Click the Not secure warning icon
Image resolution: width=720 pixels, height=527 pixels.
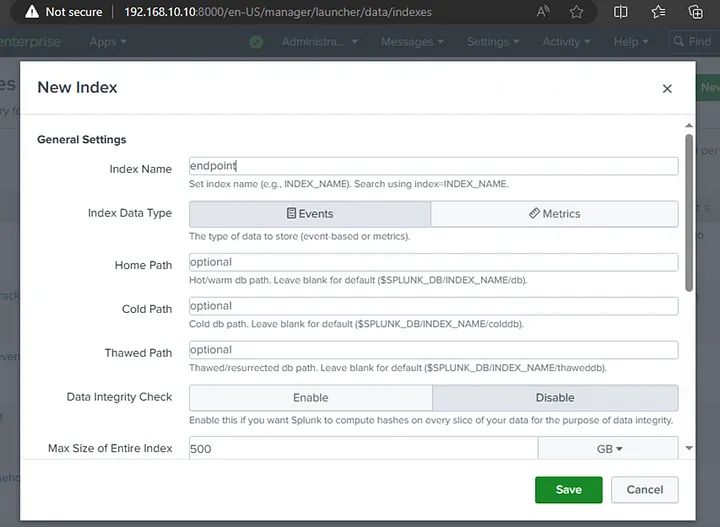click(32, 11)
